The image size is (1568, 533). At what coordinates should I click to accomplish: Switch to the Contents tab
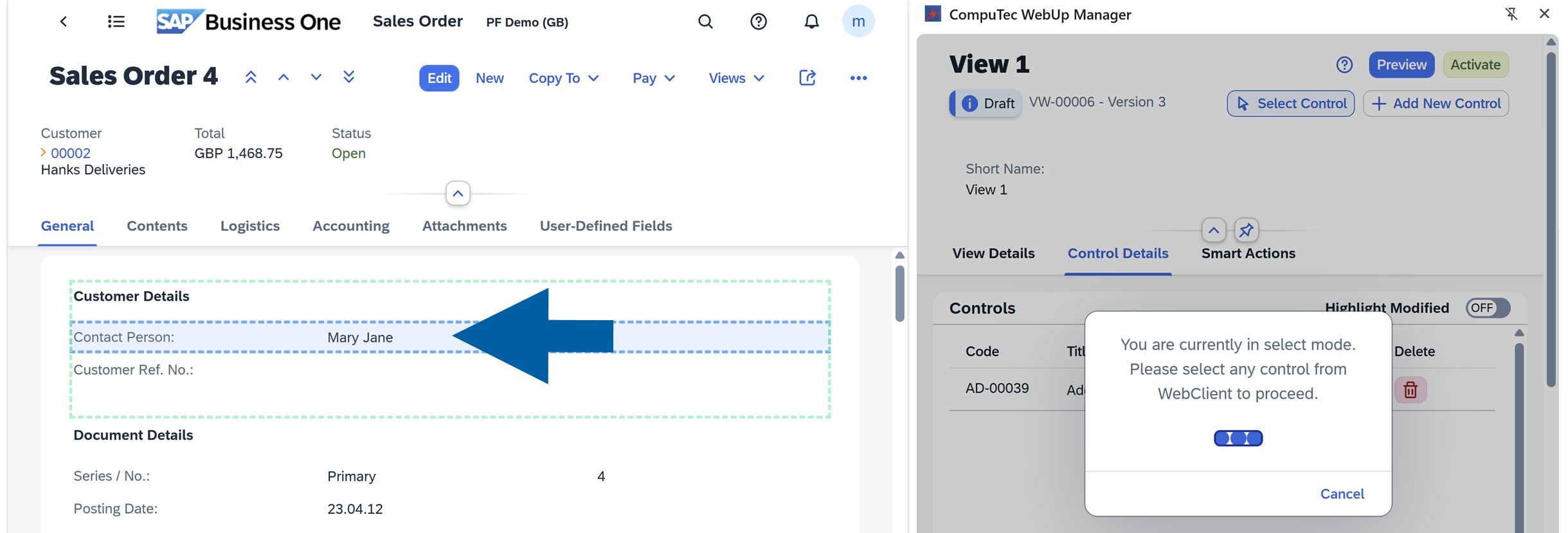157,226
